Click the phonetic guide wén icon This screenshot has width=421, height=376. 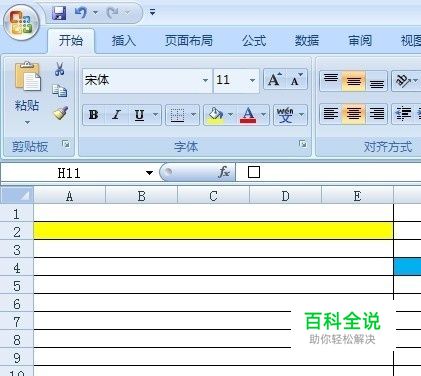(x=285, y=115)
